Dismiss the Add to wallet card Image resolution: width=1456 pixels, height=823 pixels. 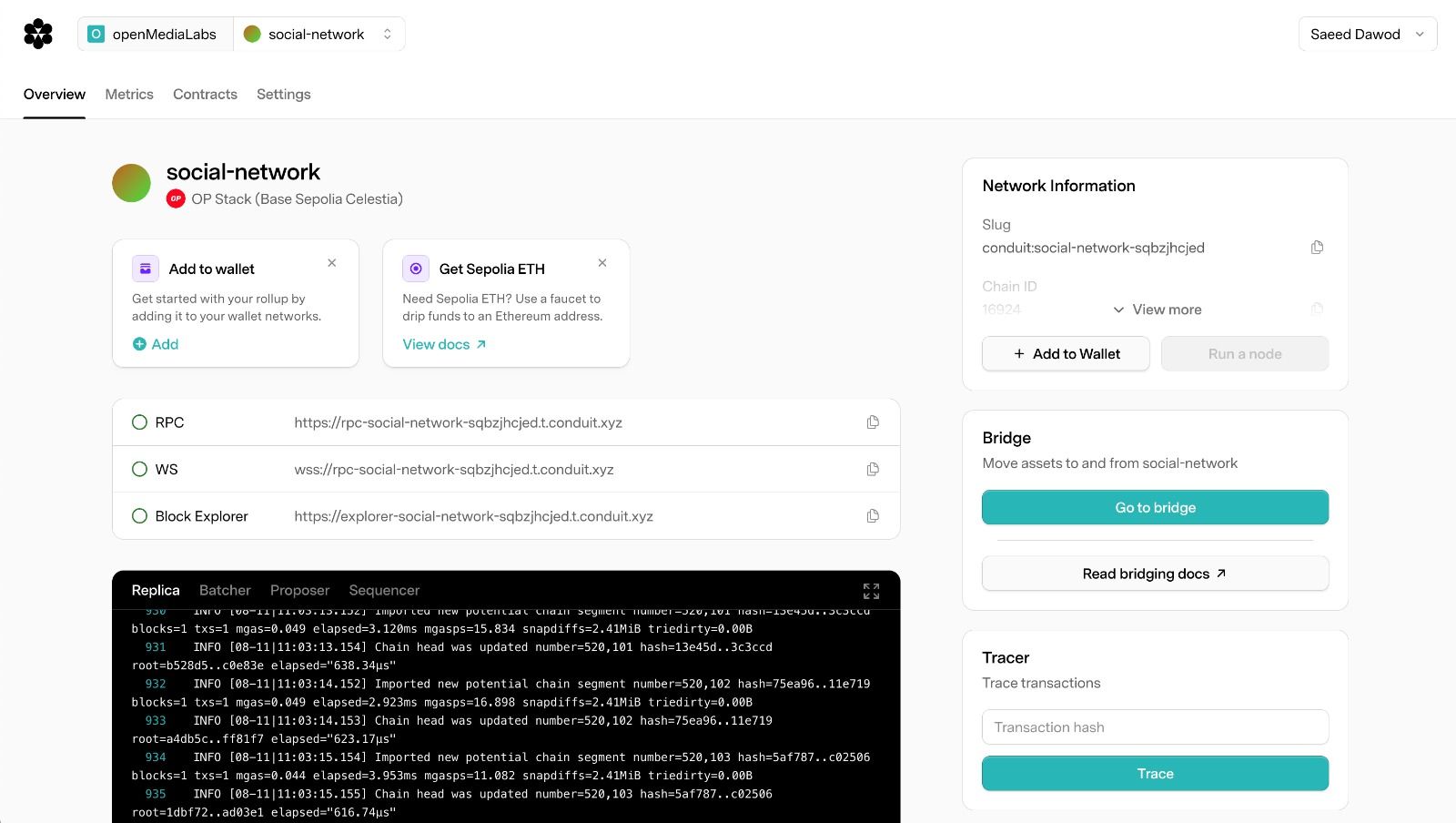pos(332,263)
